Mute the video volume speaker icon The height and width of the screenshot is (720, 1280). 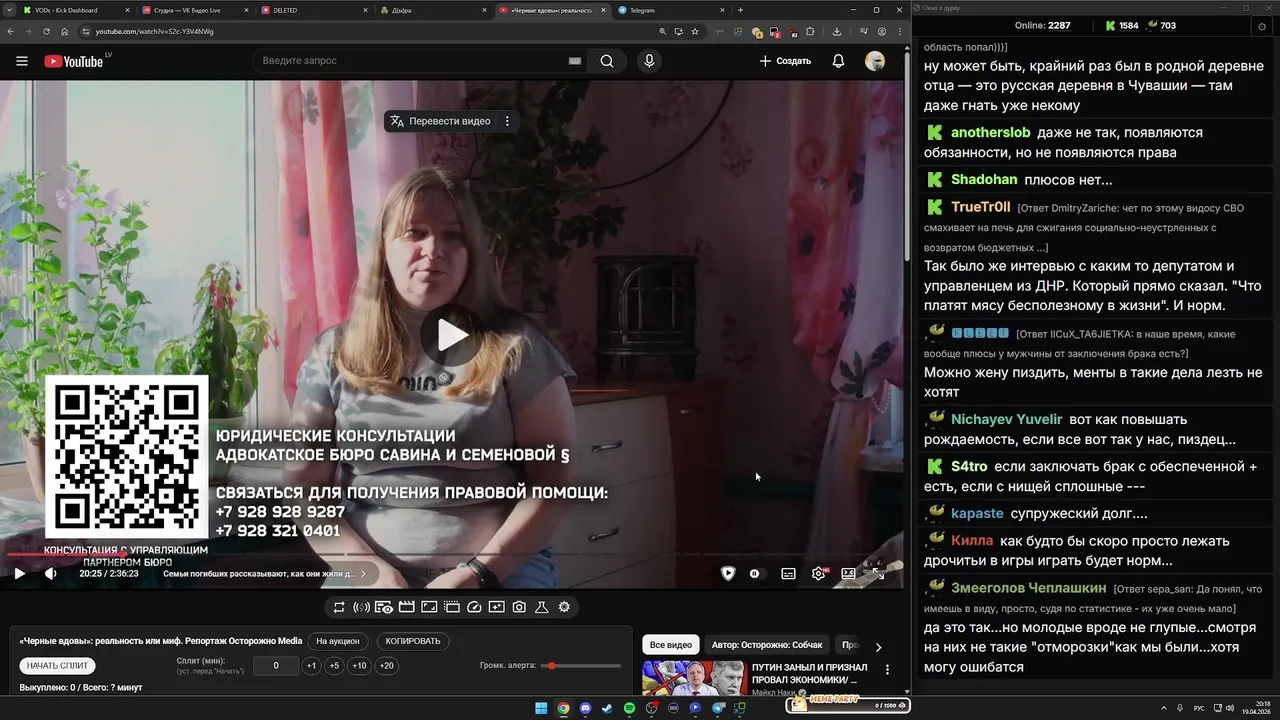[x=50, y=573]
